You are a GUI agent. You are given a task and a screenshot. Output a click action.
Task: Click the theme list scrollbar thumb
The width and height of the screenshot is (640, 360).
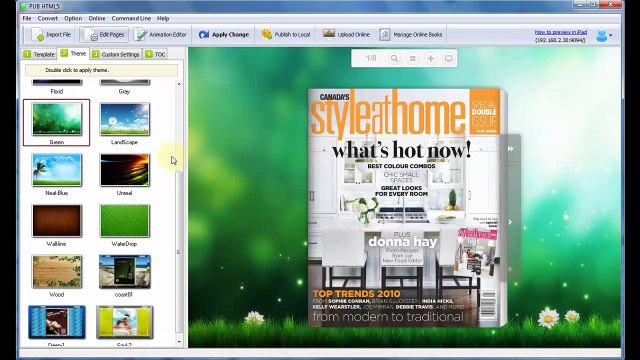coord(179,251)
